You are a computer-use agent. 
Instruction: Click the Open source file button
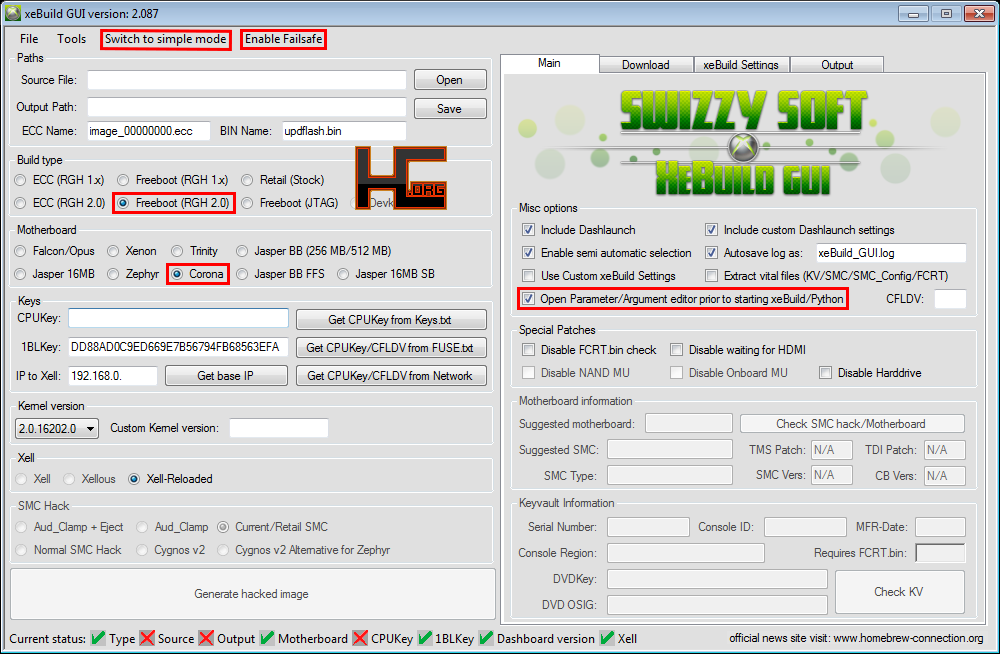(450, 80)
